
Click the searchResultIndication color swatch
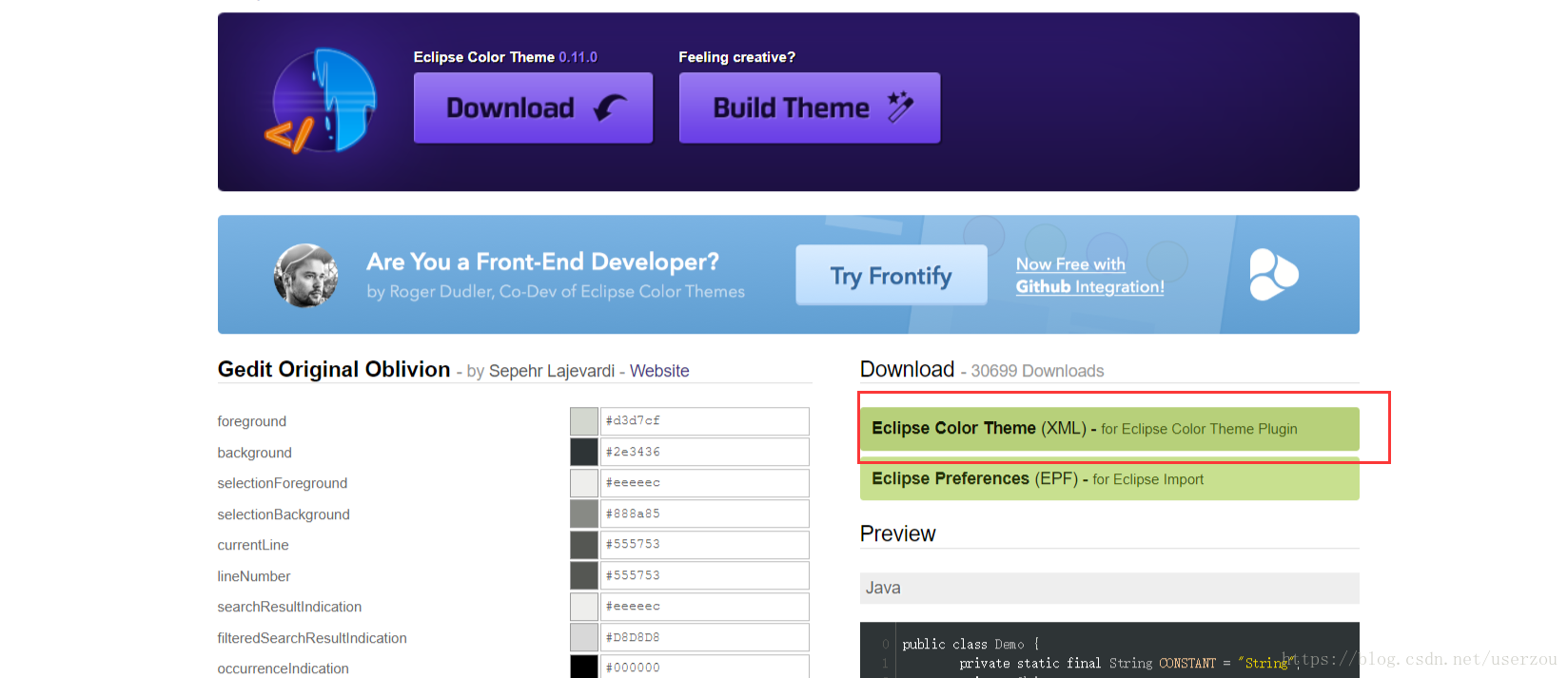584,607
